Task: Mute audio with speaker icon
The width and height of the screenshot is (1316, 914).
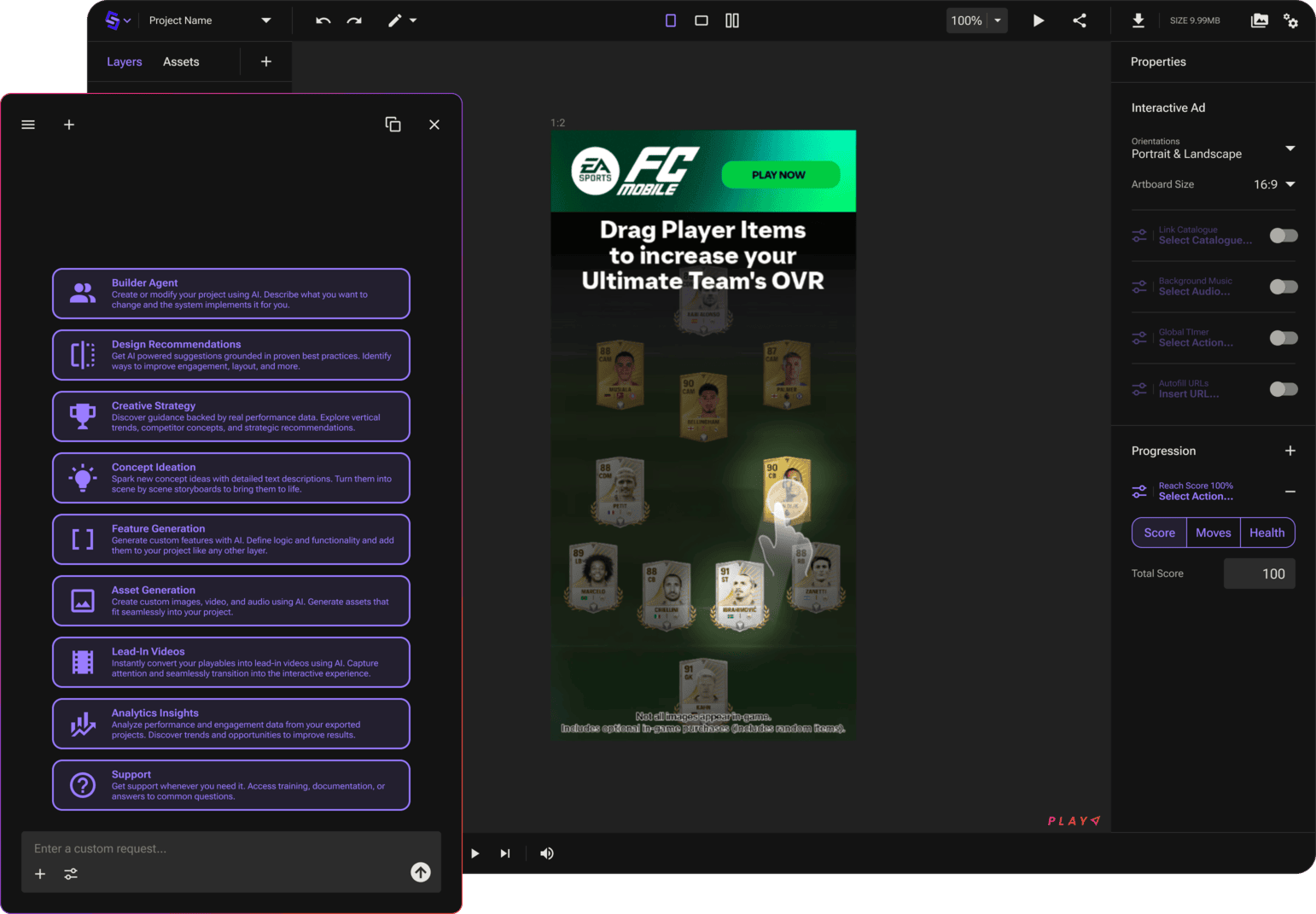Action: point(547,853)
